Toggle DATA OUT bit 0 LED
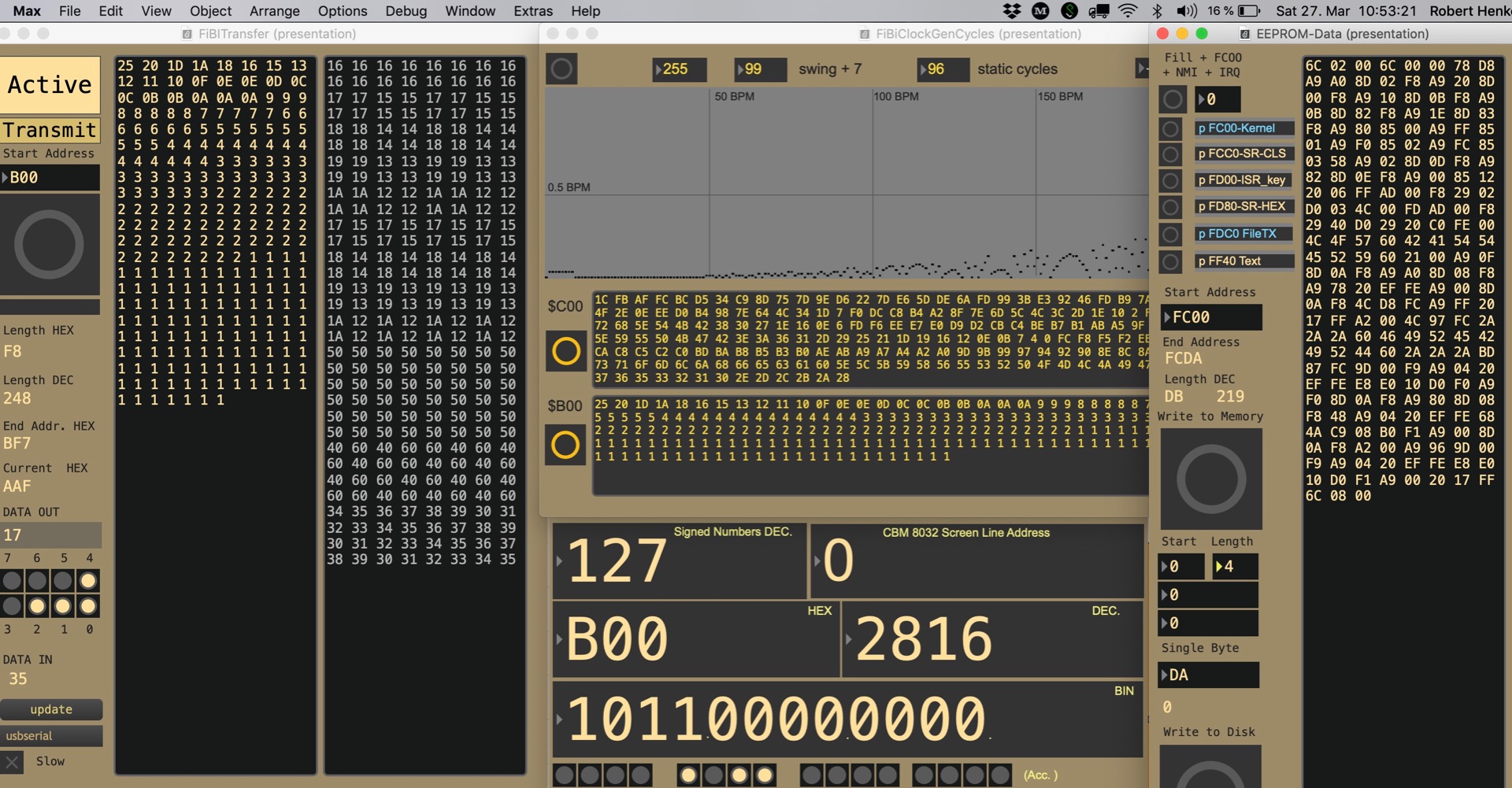The width and height of the screenshot is (1512, 788). coord(88,606)
